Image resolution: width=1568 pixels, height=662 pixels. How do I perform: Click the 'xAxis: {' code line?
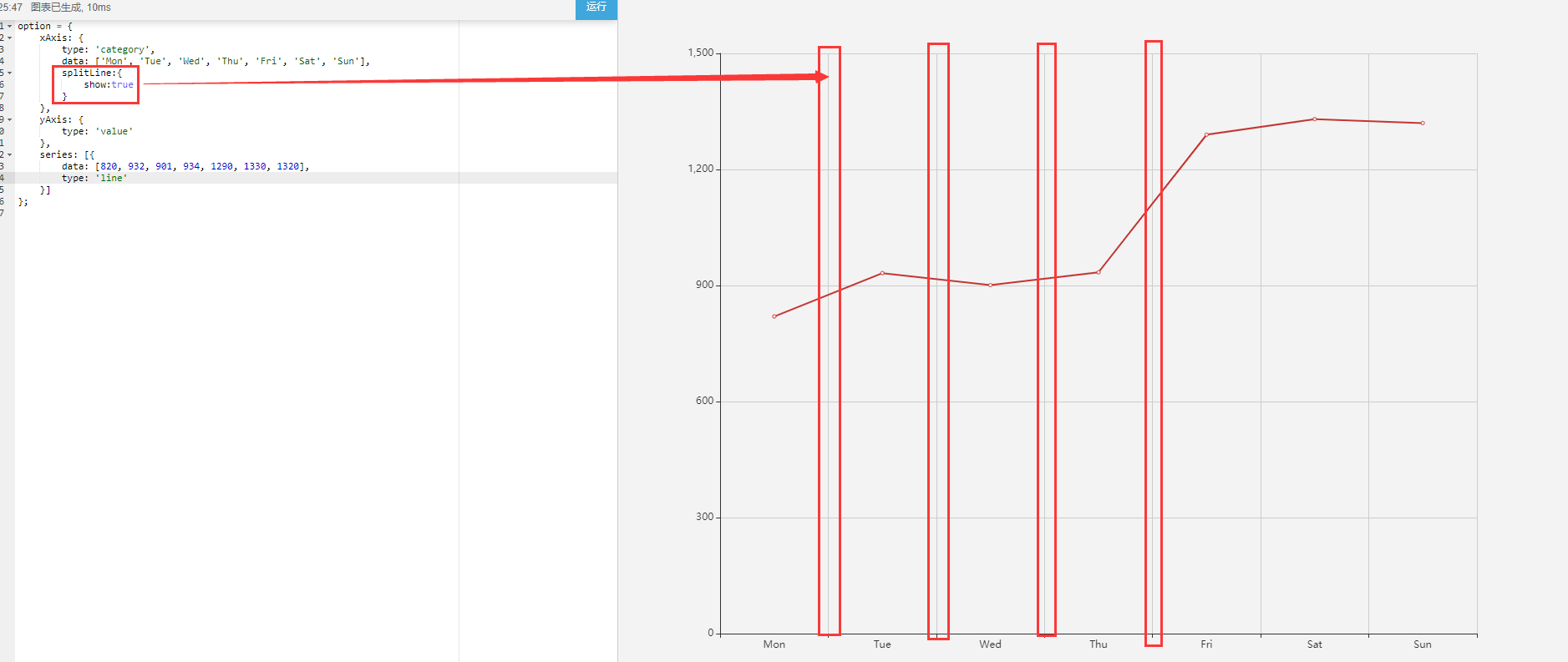tap(62, 38)
